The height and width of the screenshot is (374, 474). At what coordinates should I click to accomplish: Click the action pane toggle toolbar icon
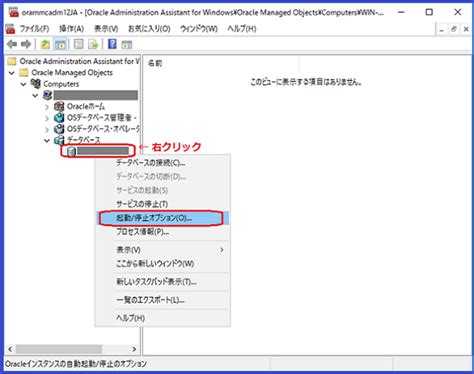point(127,44)
